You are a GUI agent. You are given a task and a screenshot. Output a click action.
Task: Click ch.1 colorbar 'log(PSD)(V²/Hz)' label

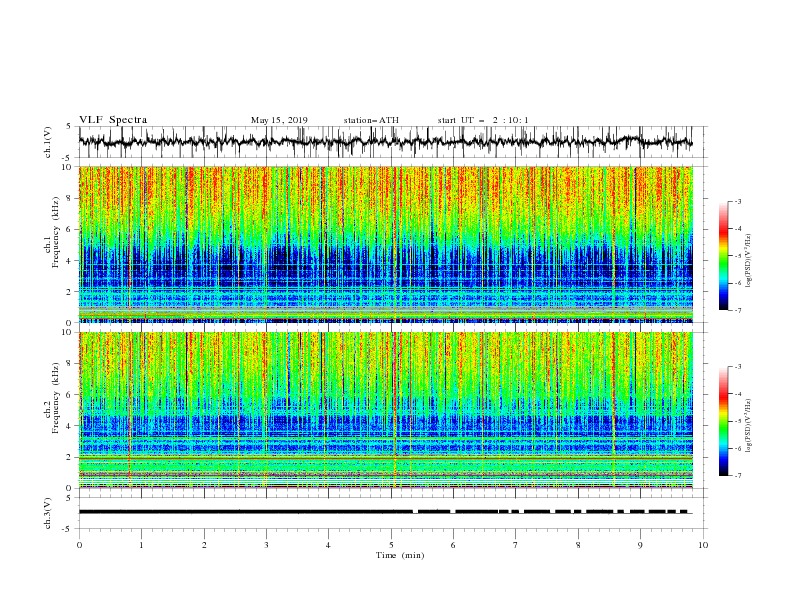(749, 261)
